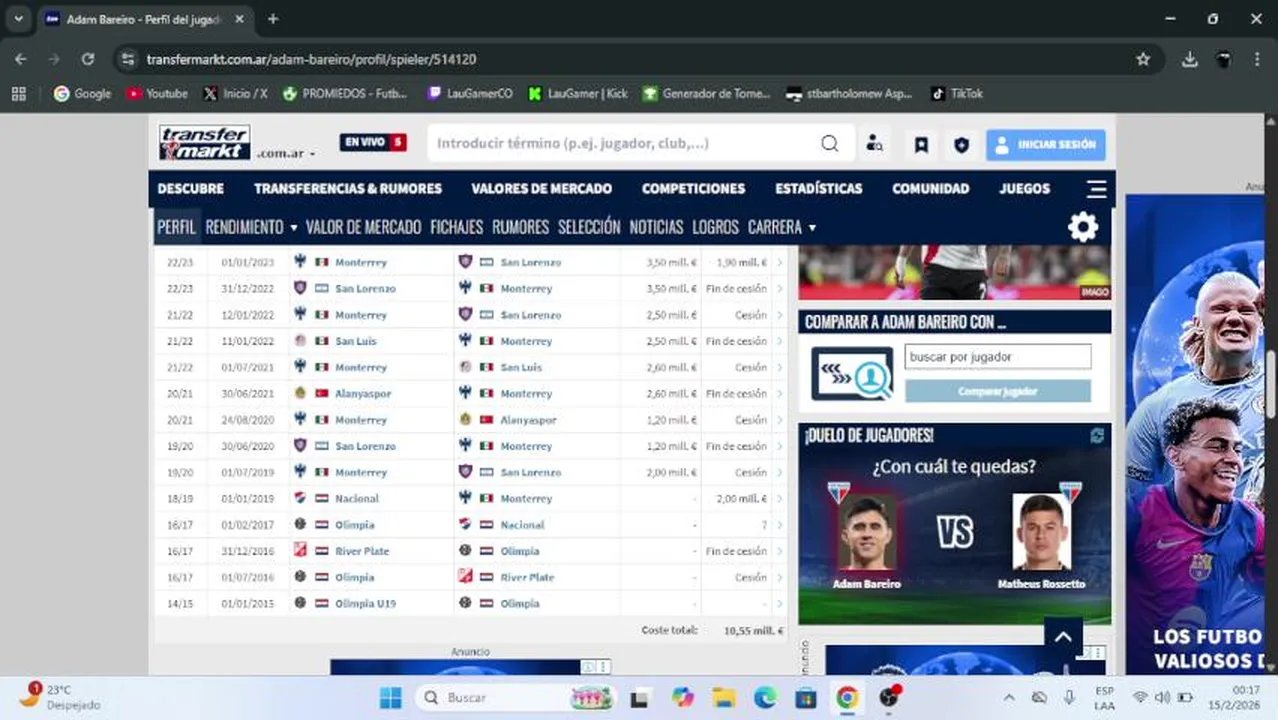Open Microsoft Edge from taskbar
1278x720 pixels.
click(765, 697)
